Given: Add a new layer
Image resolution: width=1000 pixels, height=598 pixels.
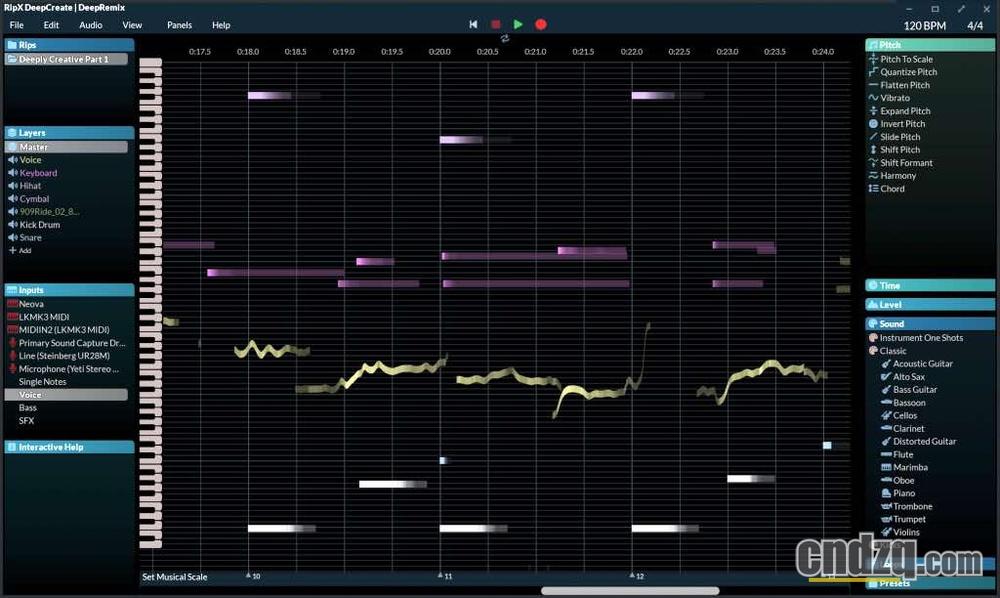Looking at the screenshot, I should 21,250.
